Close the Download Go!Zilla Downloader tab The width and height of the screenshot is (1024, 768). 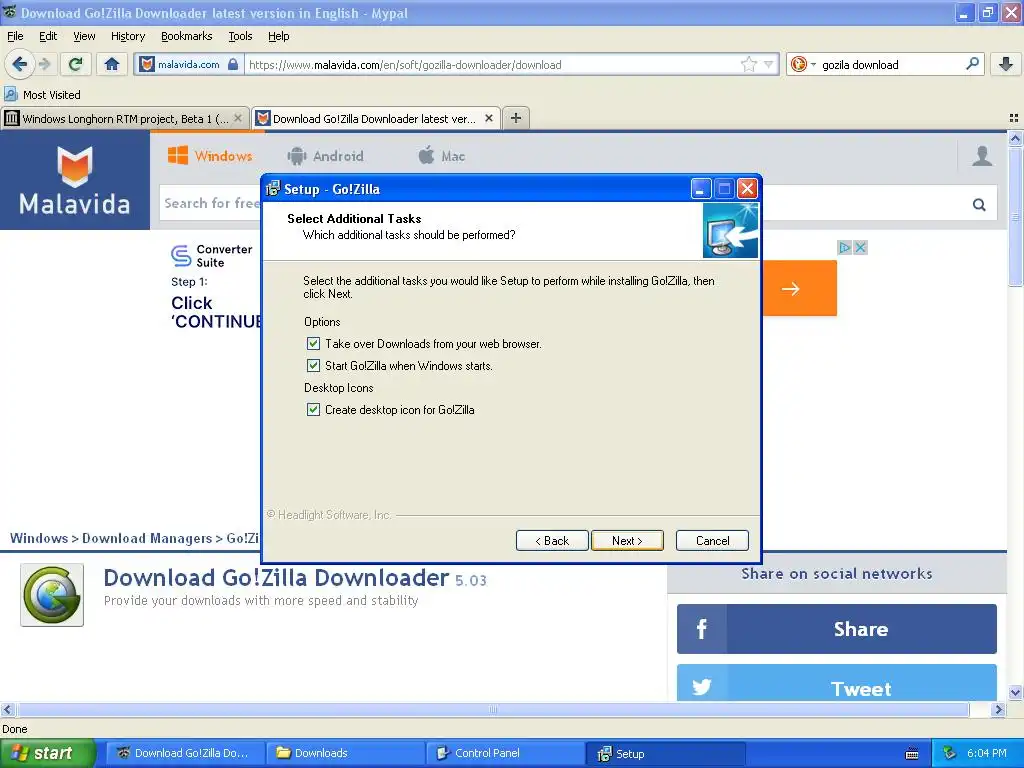(488, 118)
